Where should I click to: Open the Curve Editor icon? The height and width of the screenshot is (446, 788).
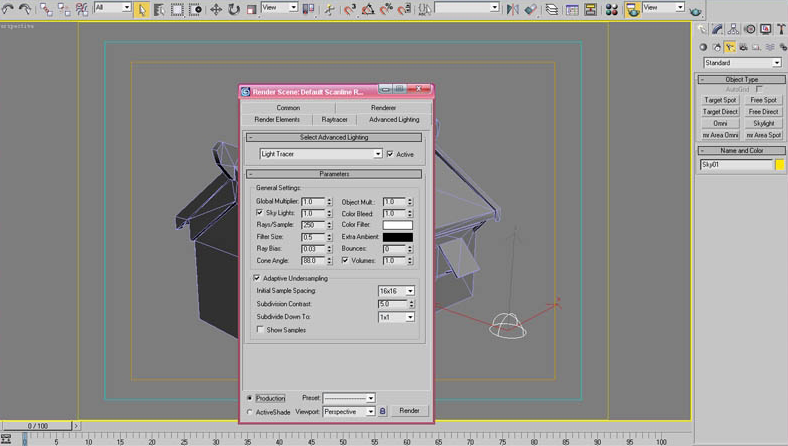coord(572,9)
